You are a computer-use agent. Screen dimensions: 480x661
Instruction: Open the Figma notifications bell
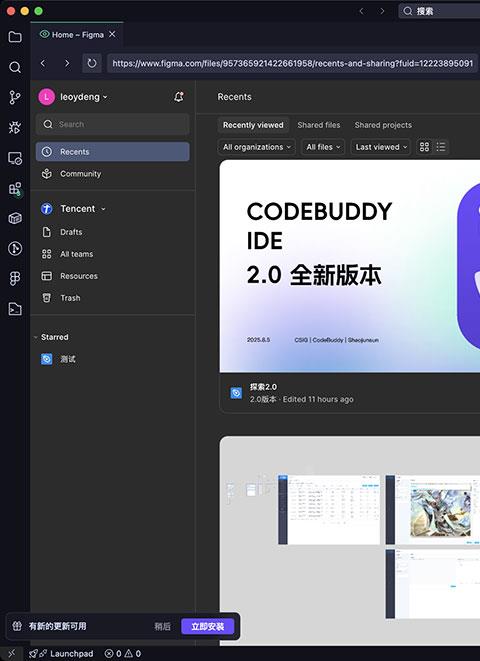[178, 97]
